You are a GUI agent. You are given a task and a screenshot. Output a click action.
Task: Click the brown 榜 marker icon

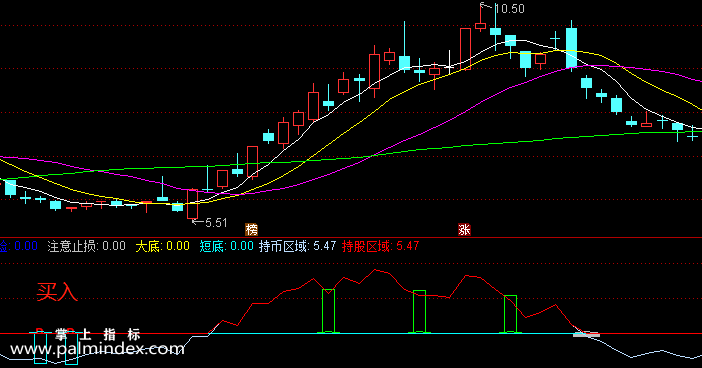[x=252, y=230]
